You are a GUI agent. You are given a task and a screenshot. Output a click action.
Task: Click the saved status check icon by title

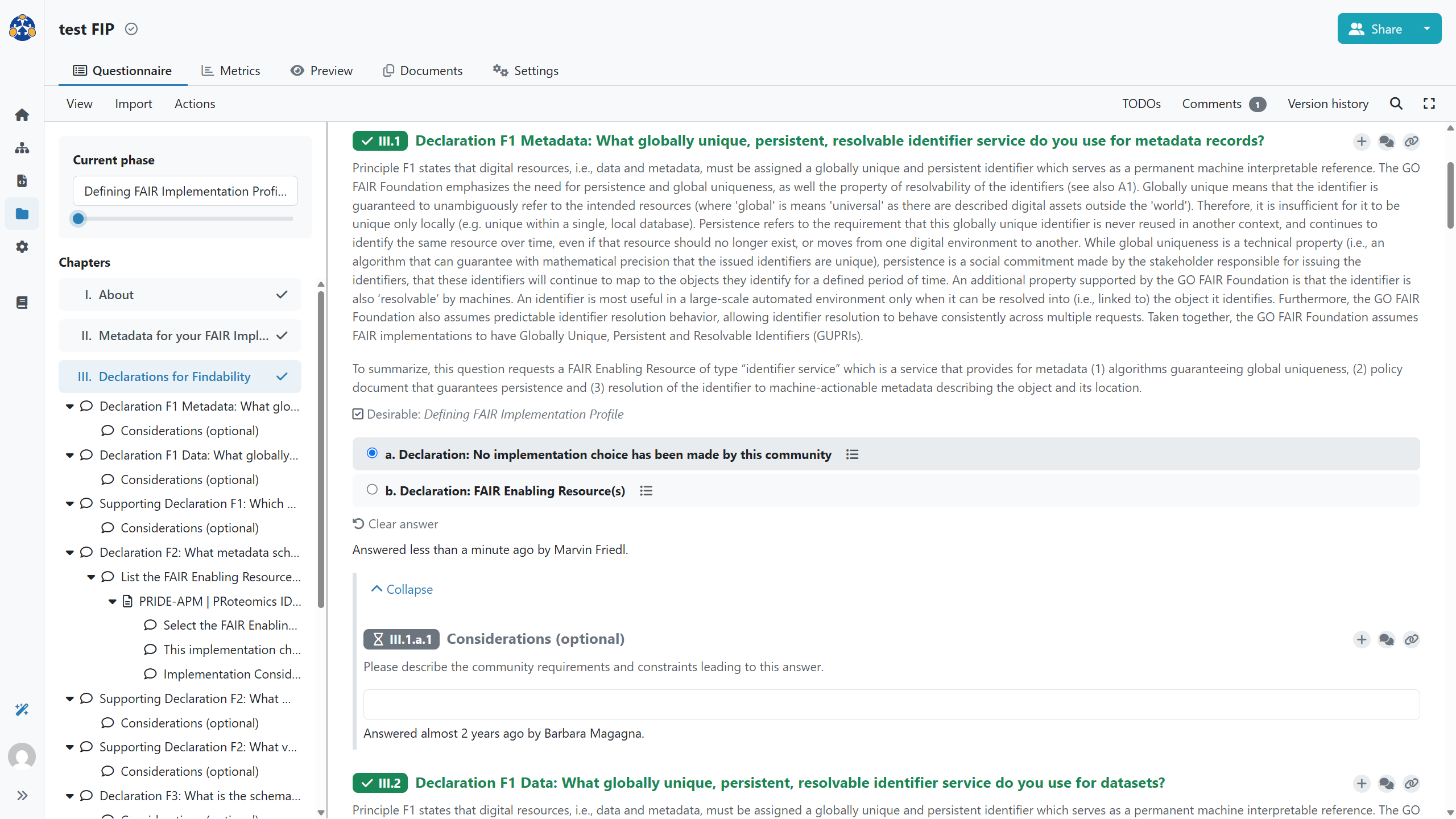pyautogui.click(x=131, y=29)
